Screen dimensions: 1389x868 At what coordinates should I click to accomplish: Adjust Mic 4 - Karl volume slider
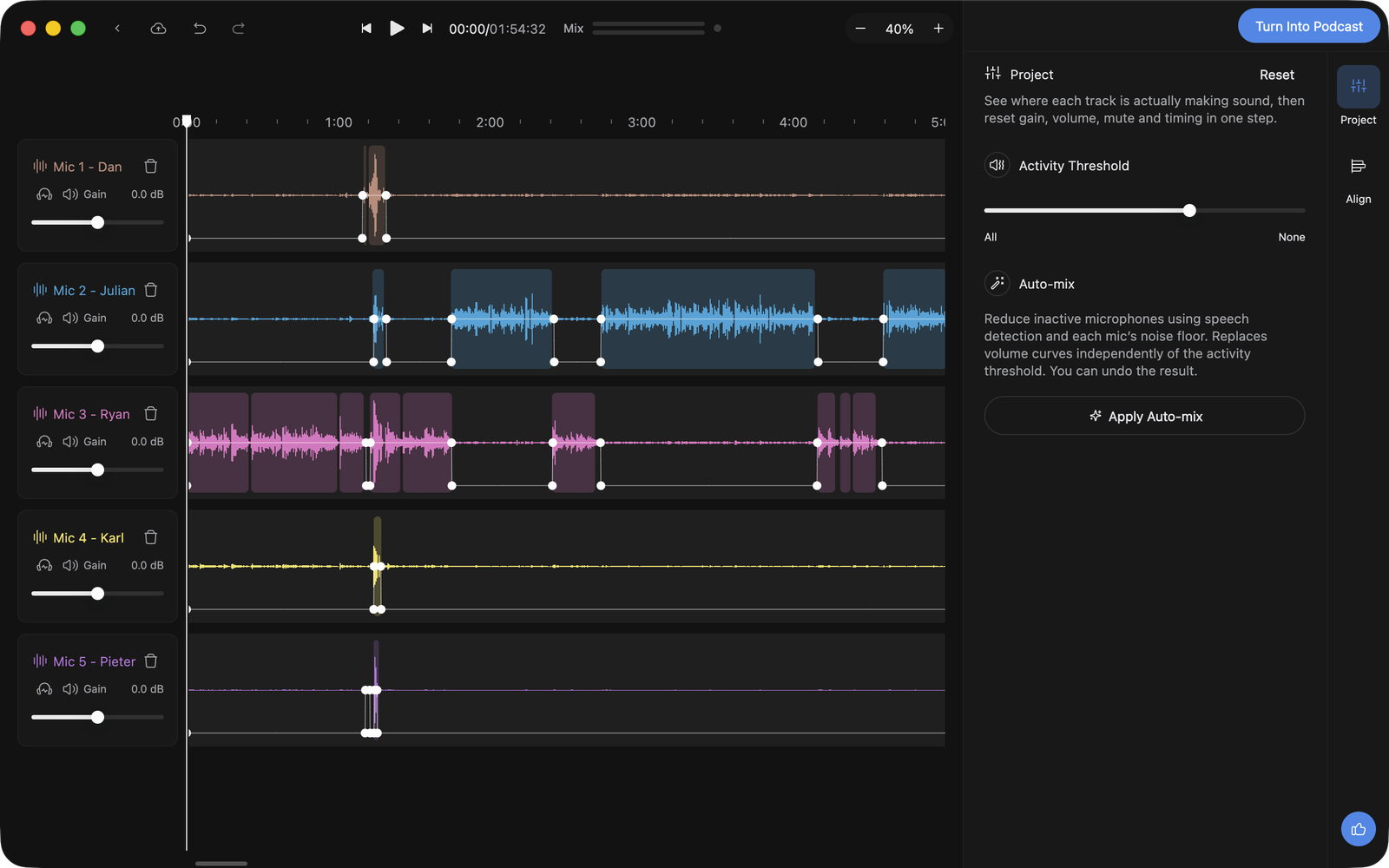98,594
